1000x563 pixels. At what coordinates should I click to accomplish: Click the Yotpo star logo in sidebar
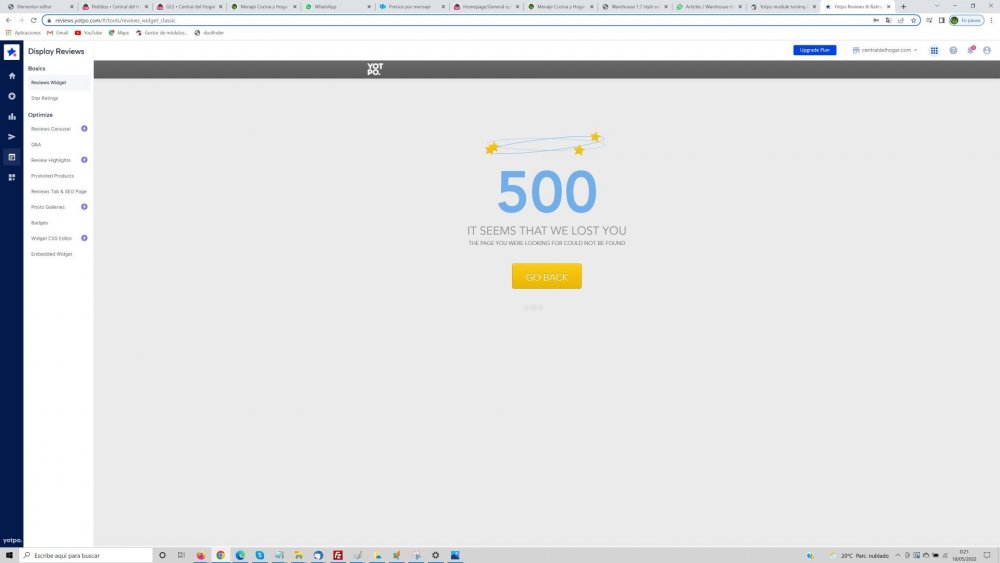[11, 52]
